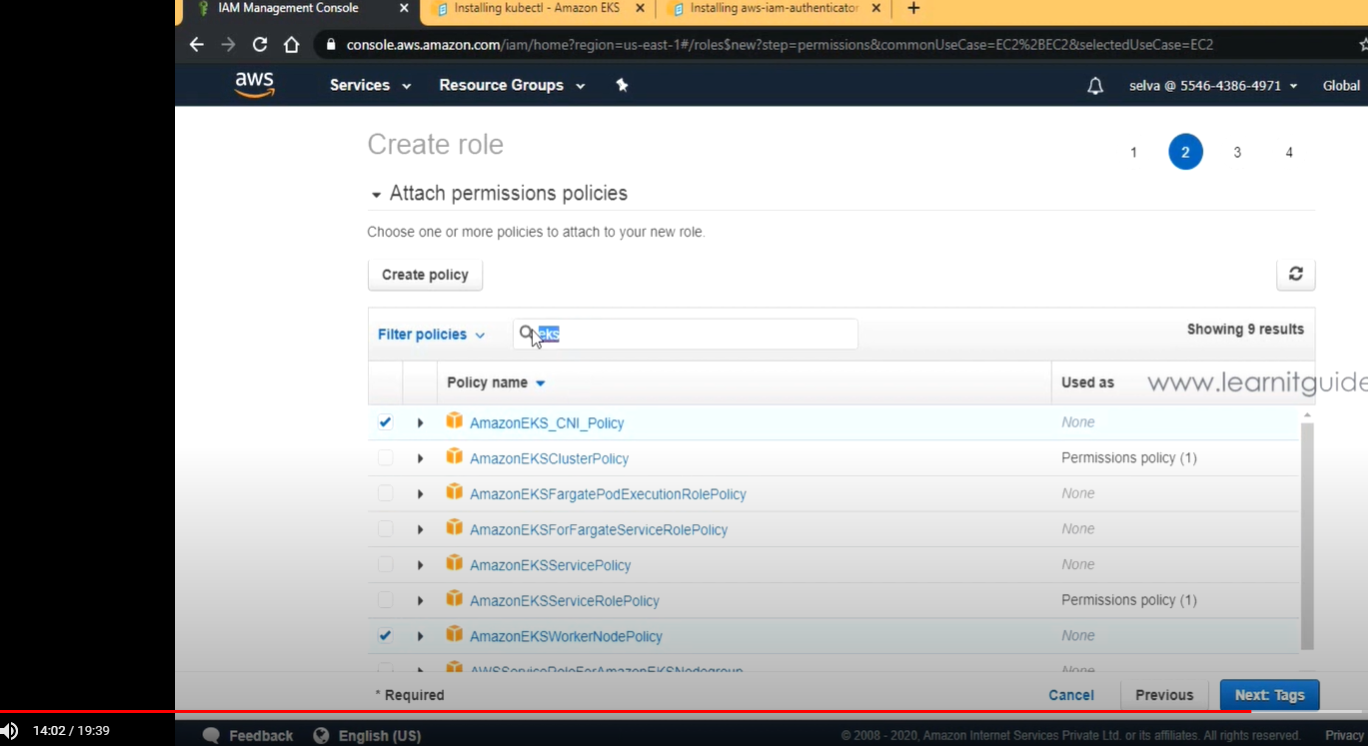Open a new browser tab with the plus icon
Screen dimensions: 1368x746
click(x=913, y=8)
